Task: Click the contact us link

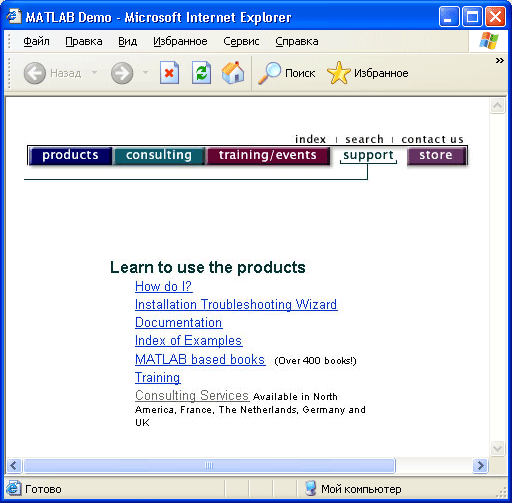Action: pos(432,139)
